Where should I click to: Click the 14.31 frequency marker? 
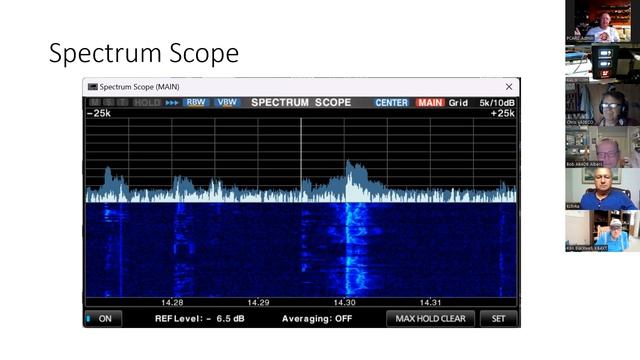431,302
